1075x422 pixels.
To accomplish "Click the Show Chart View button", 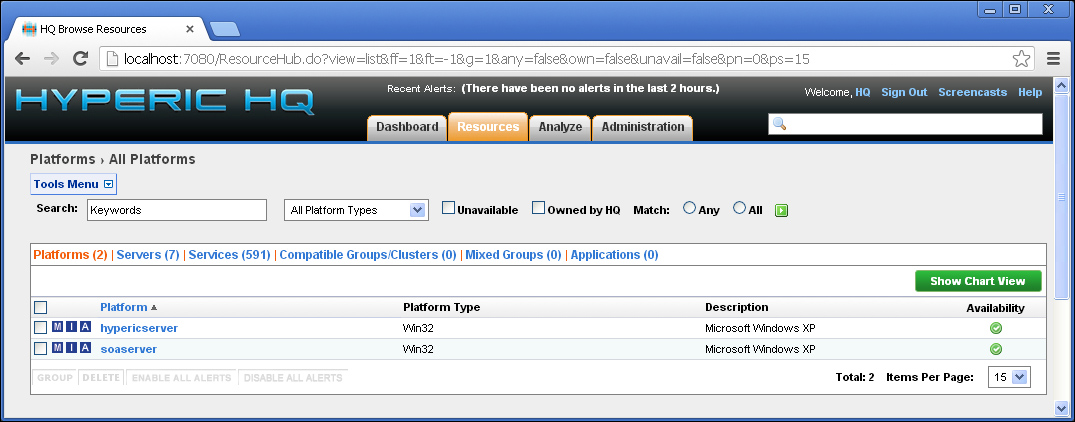I will pos(978,281).
